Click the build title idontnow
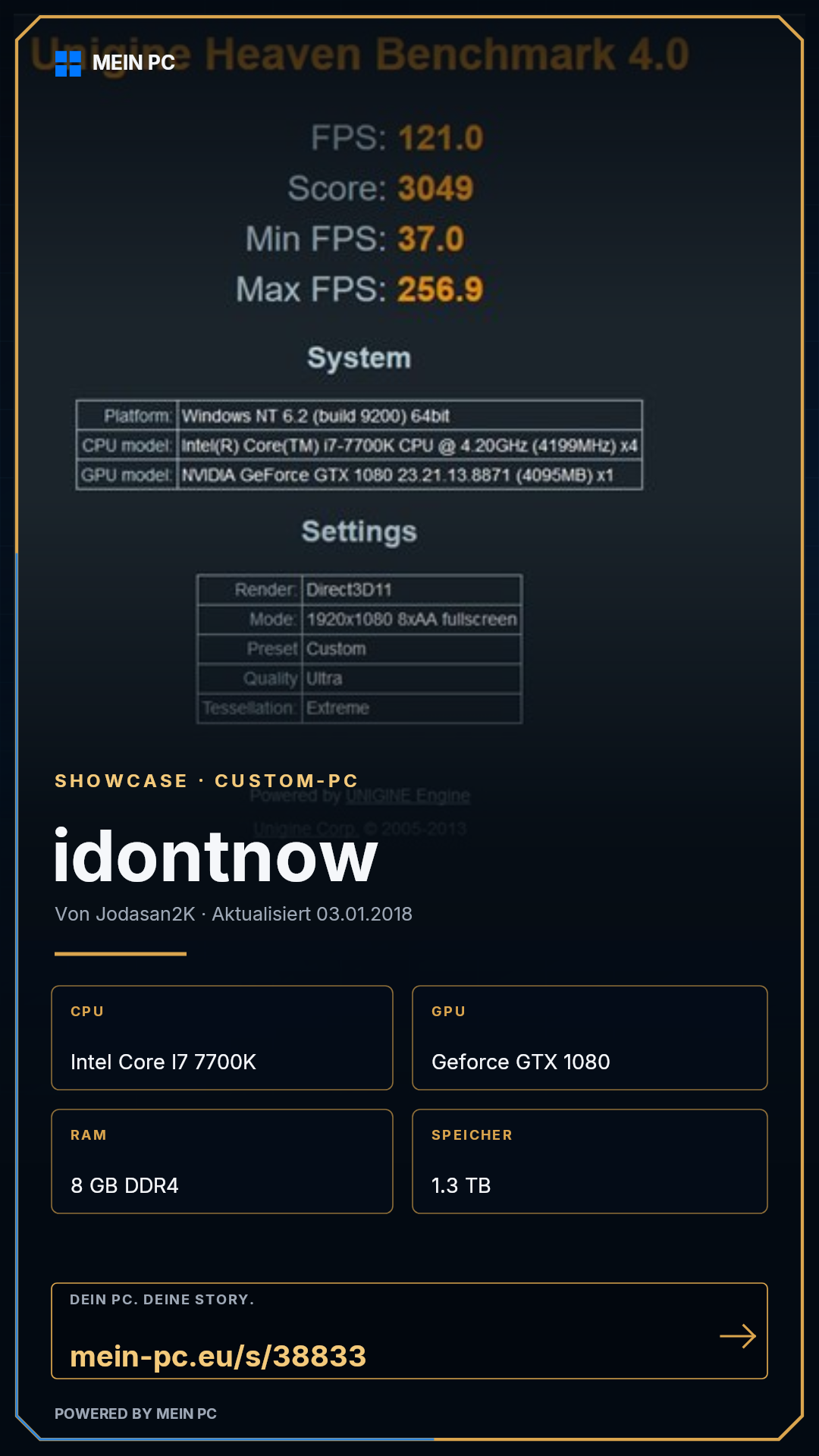The width and height of the screenshot is (819, 1456). click(x=215, y=857)
